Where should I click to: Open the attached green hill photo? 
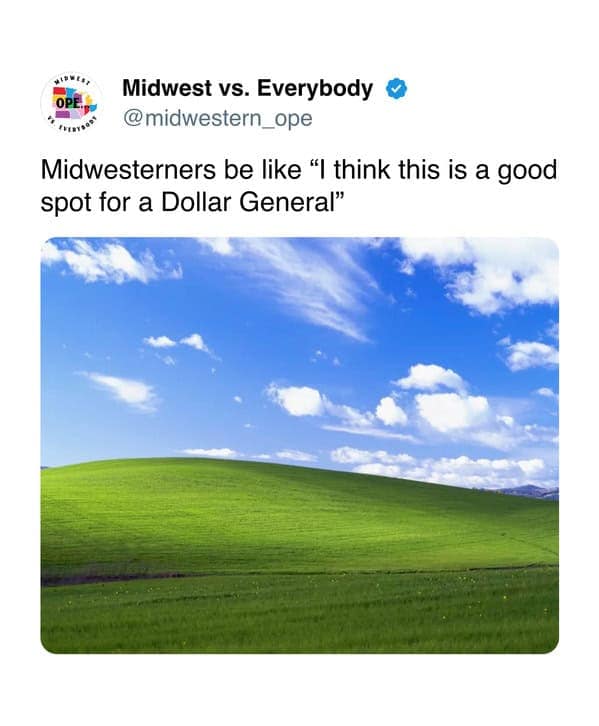300,445
